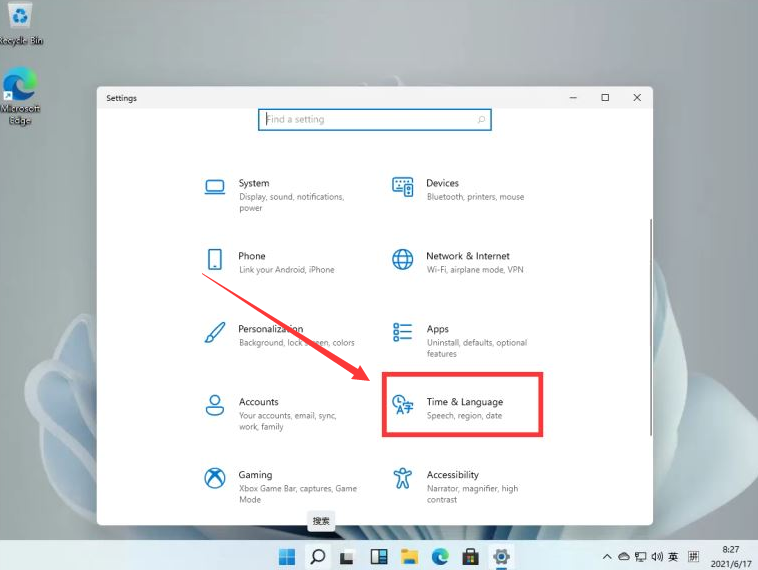The height and width of the screenshot is (570, 758).
Task: Go to the Phone settings label
Action: [252, 256]
